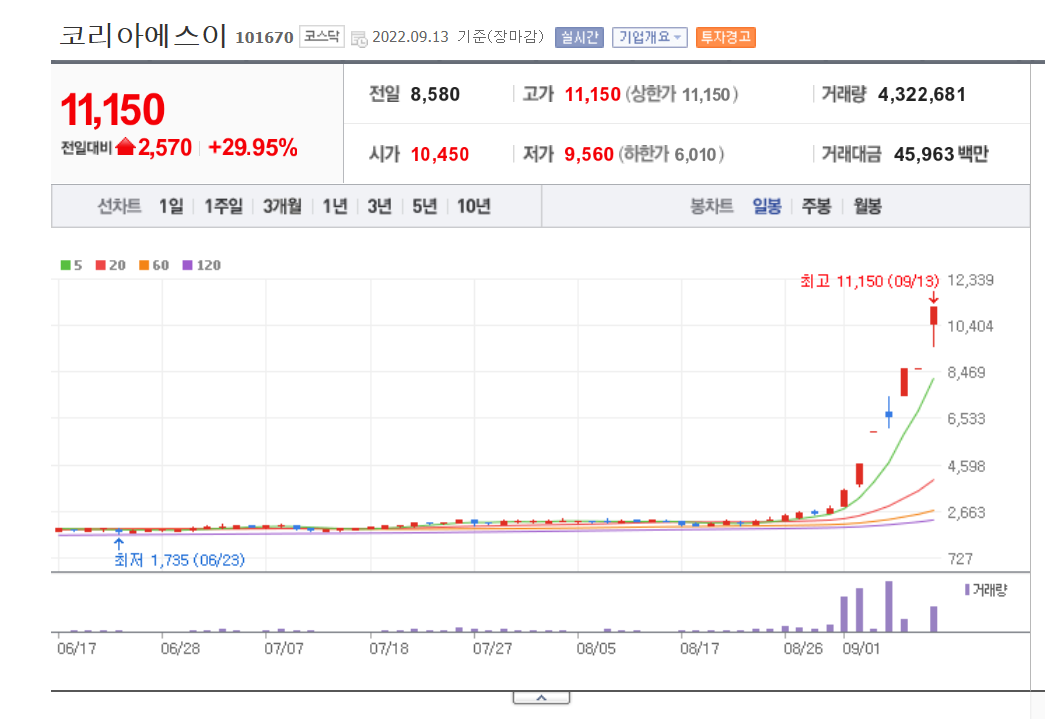Click change amount 2,570

point(165,147)
